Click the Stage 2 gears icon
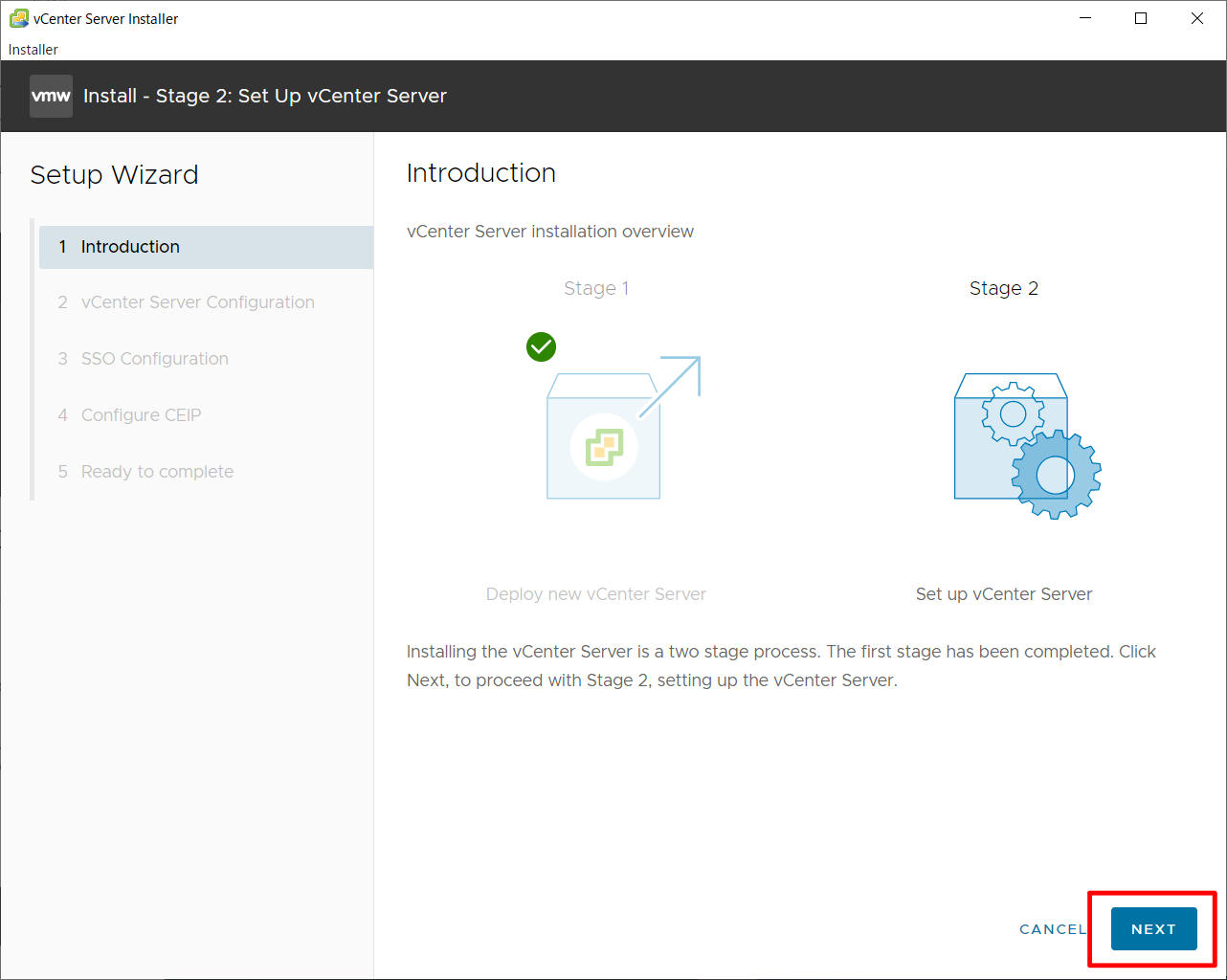 tap(1027, 446)
